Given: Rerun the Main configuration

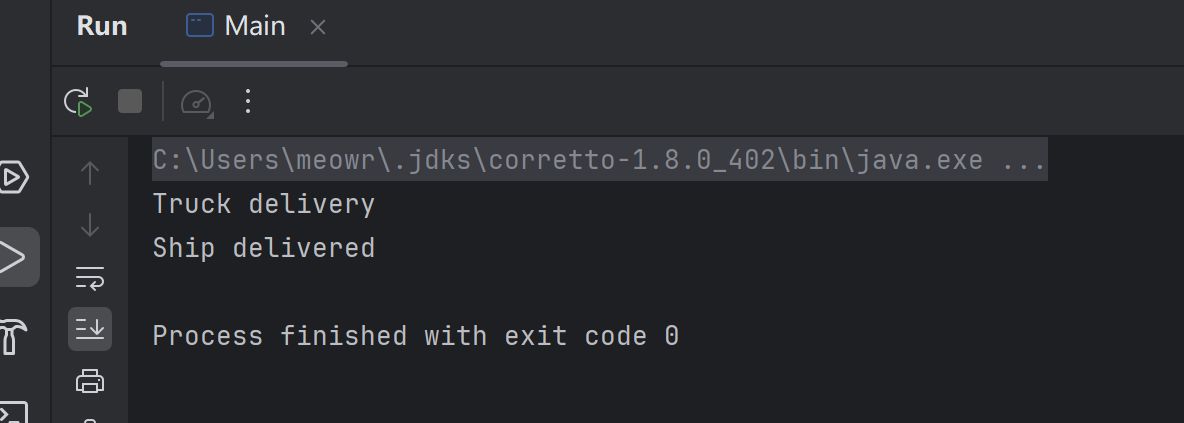Looking at the screenshot, I should tap(78, 101).
